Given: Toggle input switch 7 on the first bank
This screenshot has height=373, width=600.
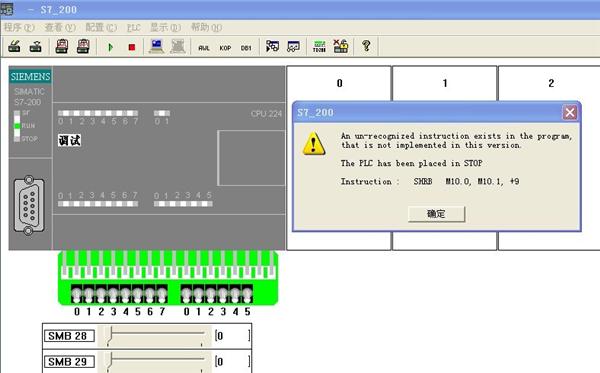Looking at the screenshot, I should coord(162,295).
